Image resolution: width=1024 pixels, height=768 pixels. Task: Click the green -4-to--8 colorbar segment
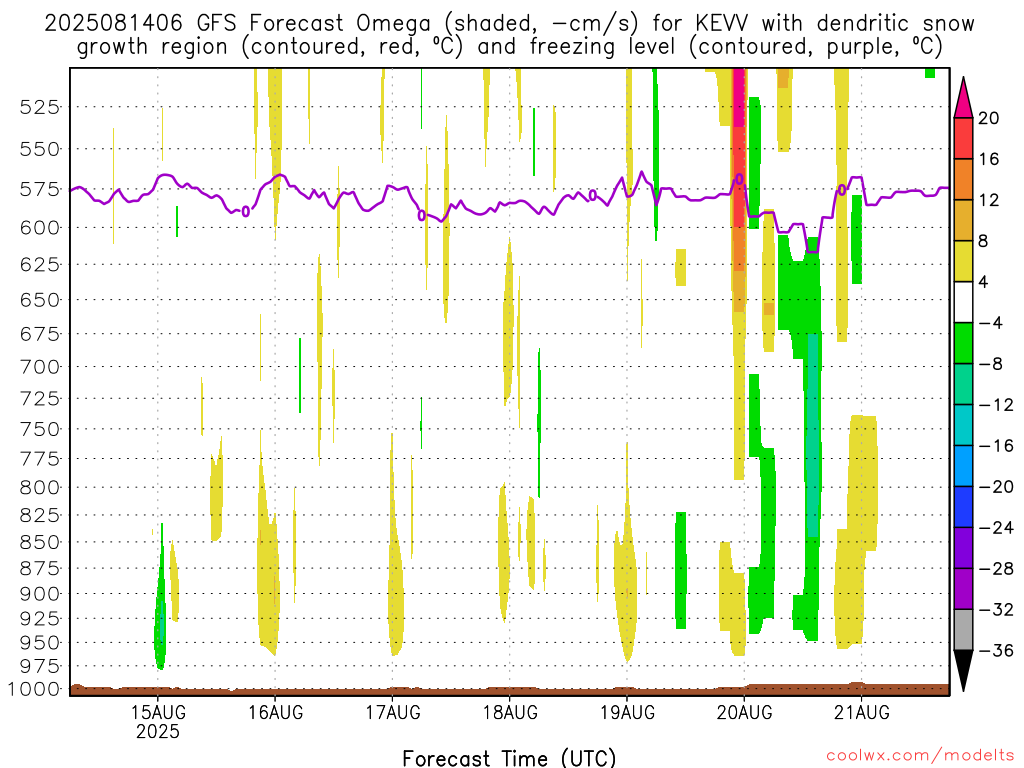point(963,344)
